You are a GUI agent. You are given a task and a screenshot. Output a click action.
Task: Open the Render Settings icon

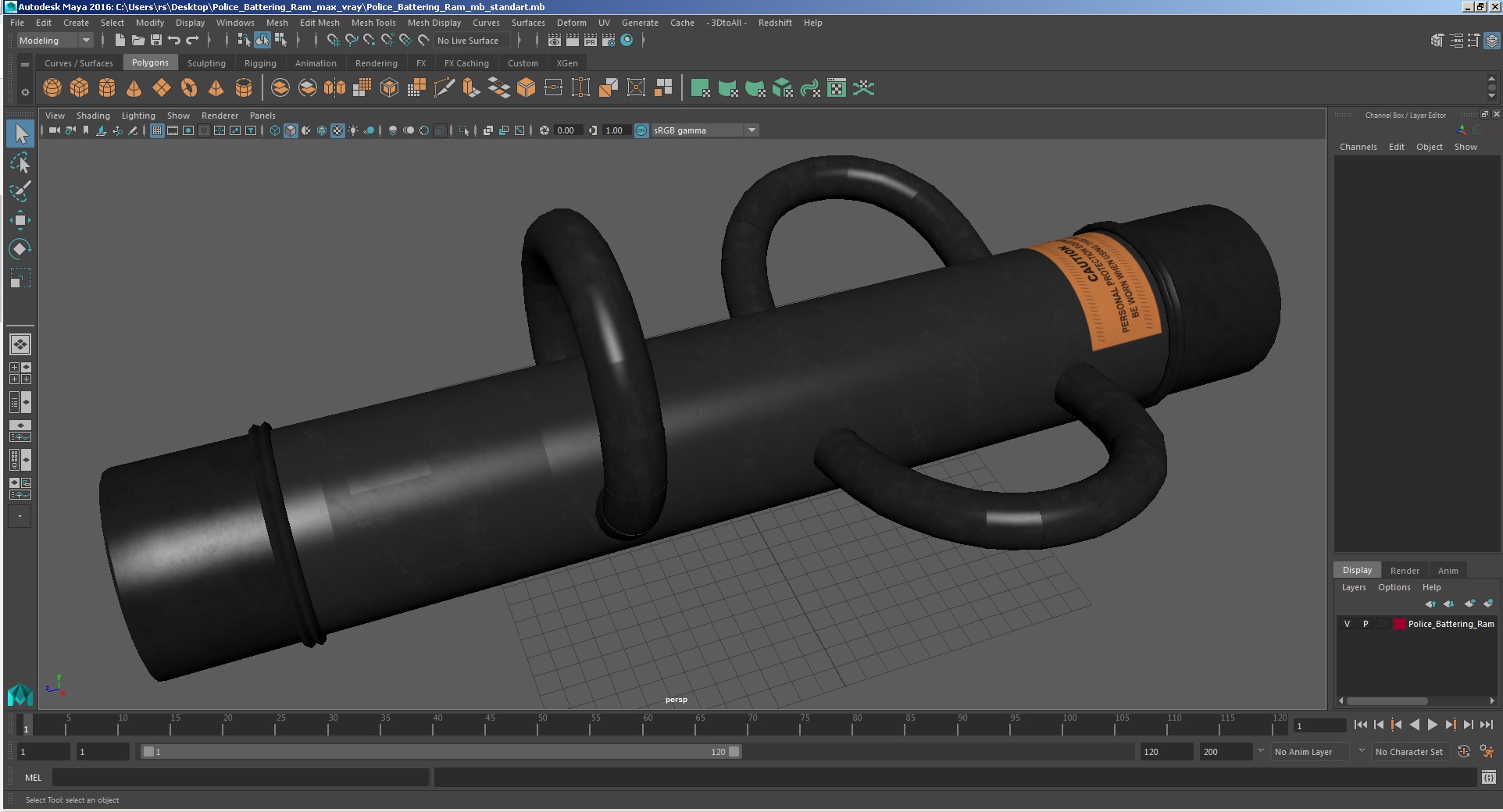(x=609, y=41)
